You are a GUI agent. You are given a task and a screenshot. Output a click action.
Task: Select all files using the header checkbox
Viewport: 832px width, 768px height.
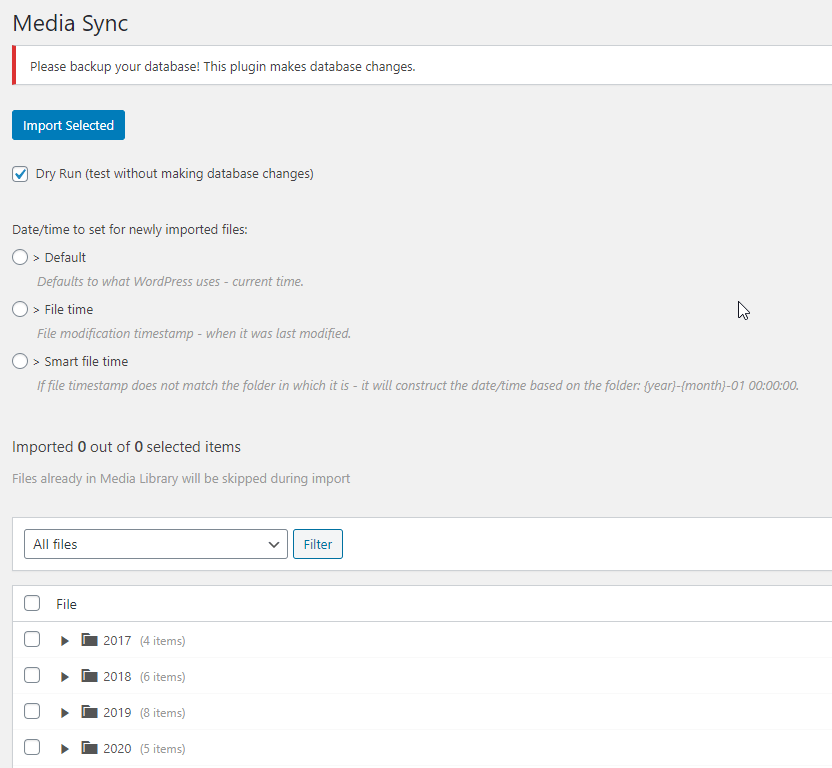point(31,603)
